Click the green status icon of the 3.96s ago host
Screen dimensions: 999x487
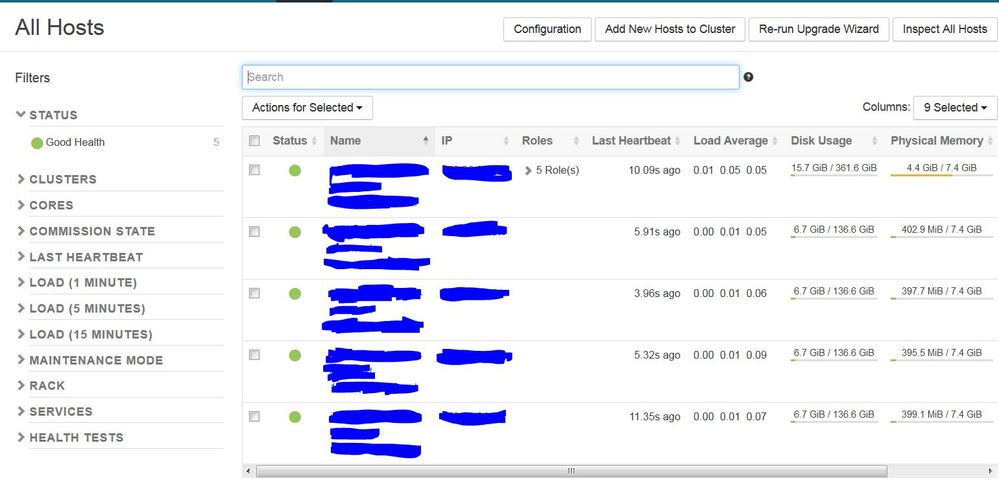coord(294,294)
